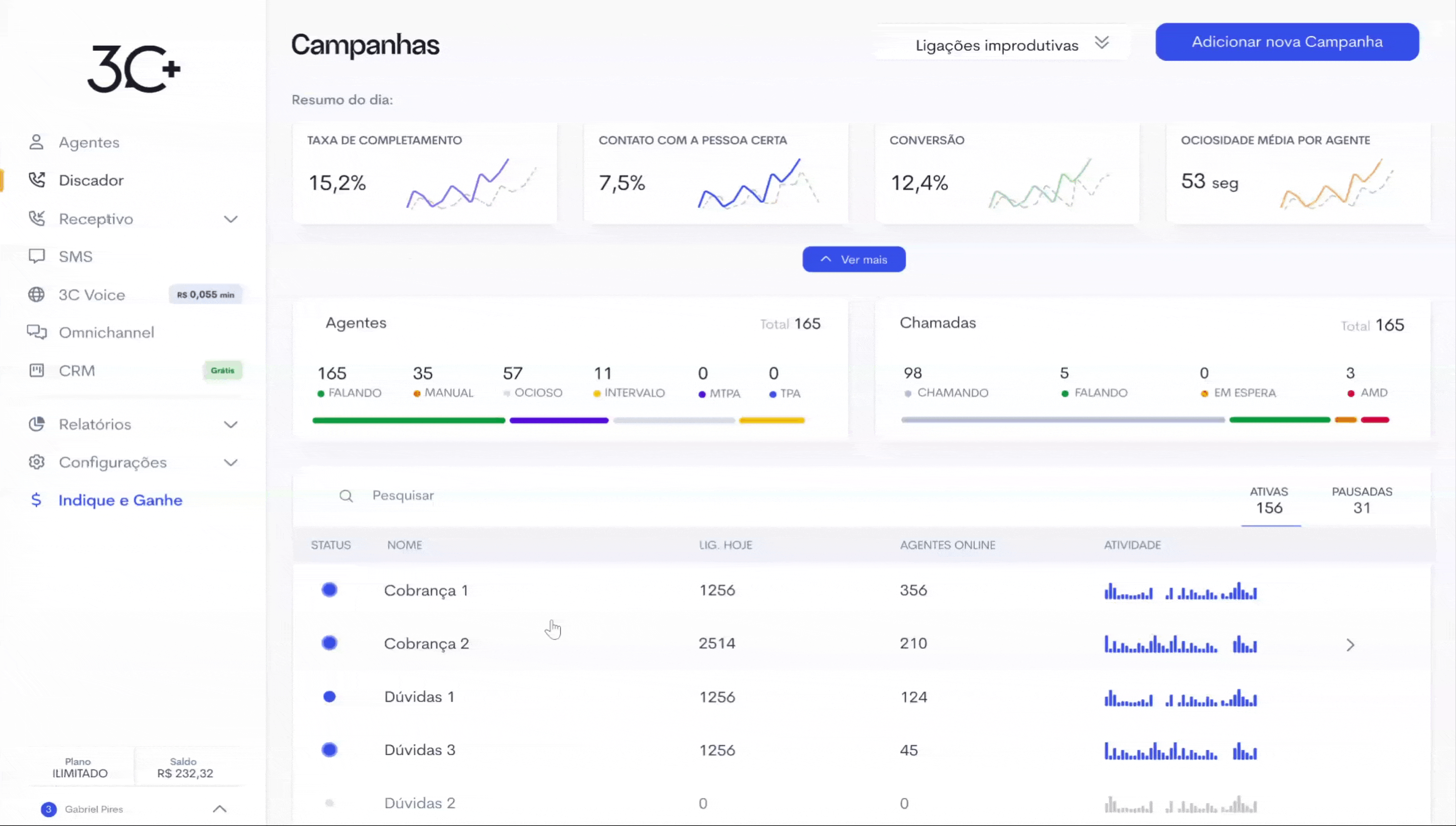Expand the Configurações menu chevron
The height and width of the screenshot is (826, 1456).
(230, 462)
